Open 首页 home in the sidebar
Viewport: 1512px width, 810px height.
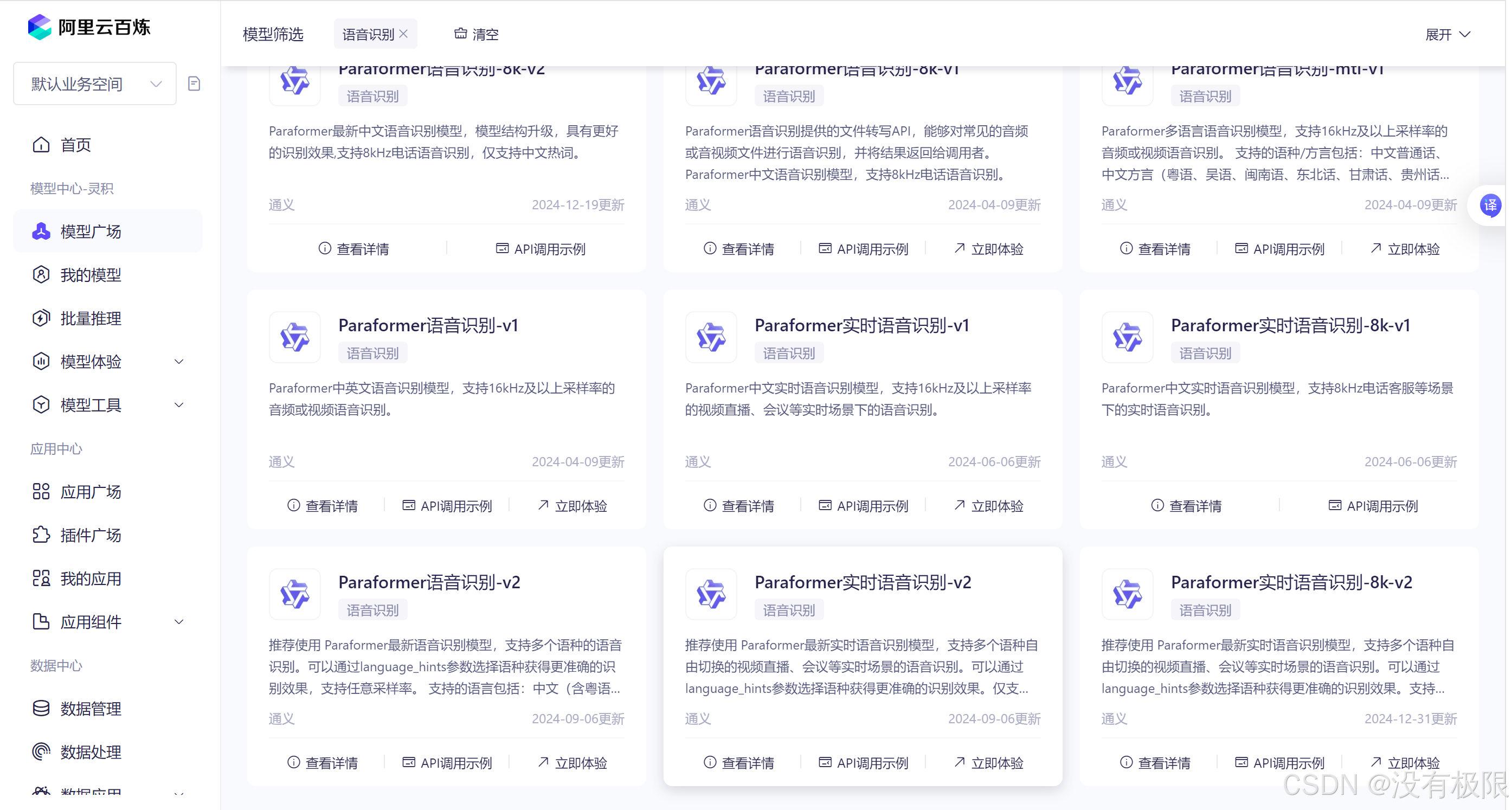[x=75, y=144]
